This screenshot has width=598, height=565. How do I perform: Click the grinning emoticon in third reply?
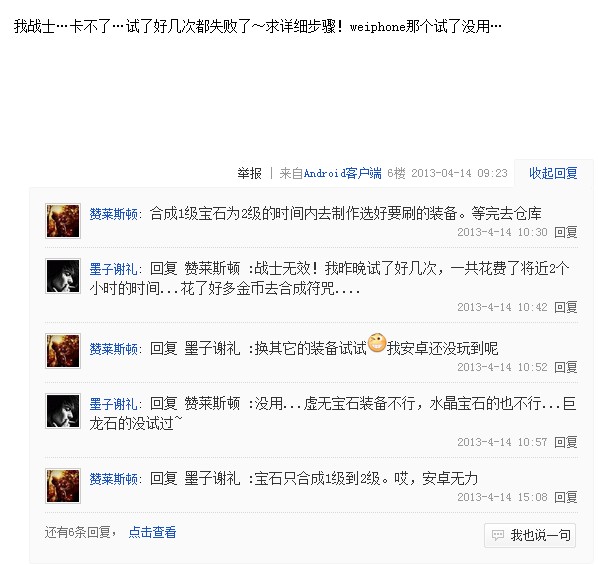point(377,343)
